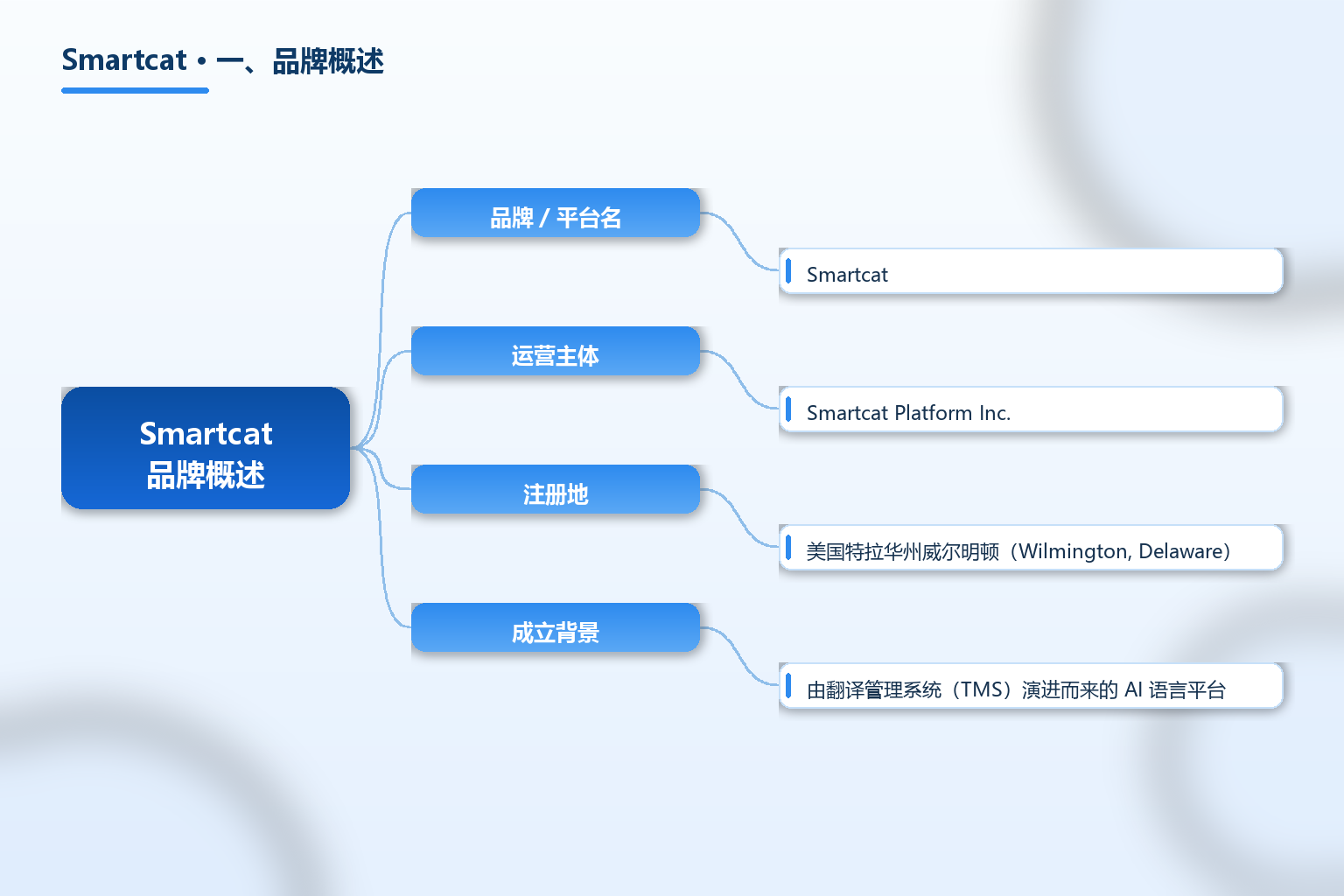Click the "Smartcat" leaf box
This screenshot has width=1344, height=896.
(x=1031, y=271)
